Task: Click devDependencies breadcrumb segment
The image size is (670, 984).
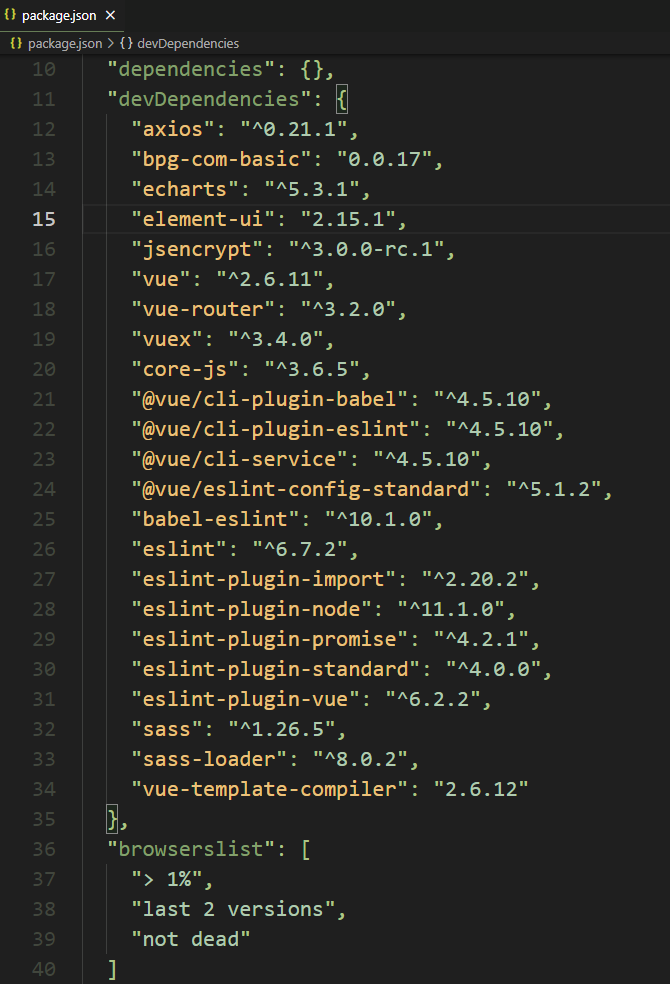Action: tap(188, 43)
